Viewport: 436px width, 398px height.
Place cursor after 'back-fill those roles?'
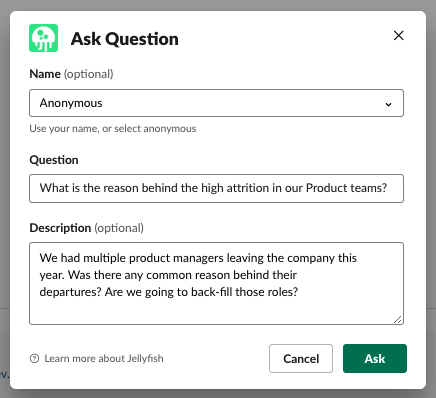299,292
